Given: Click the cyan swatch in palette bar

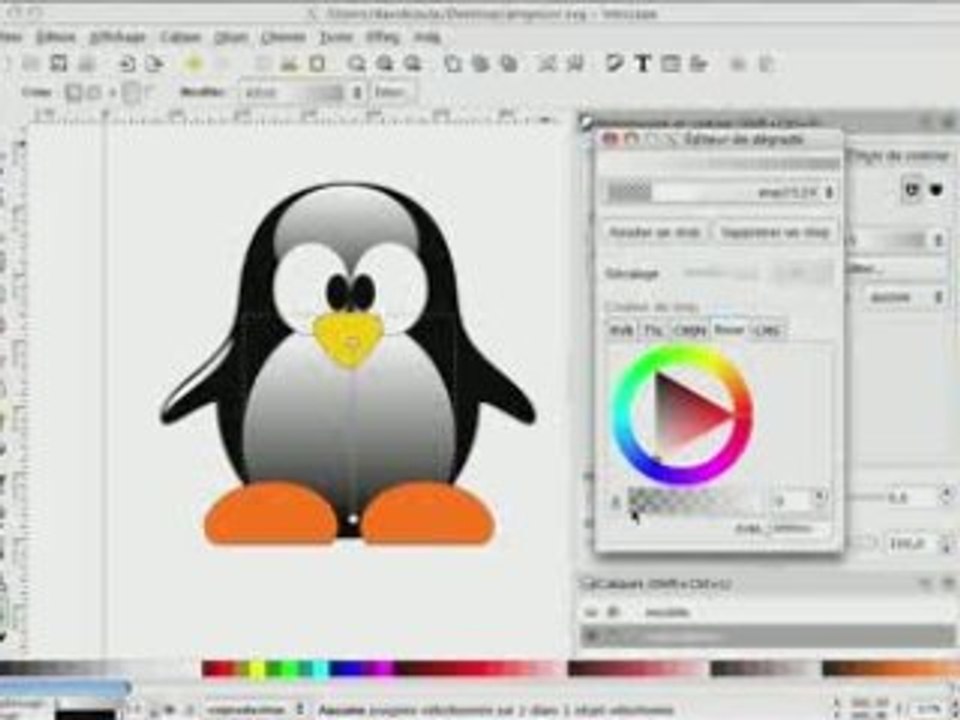Looking at the screenshot, I should (320, 669).
